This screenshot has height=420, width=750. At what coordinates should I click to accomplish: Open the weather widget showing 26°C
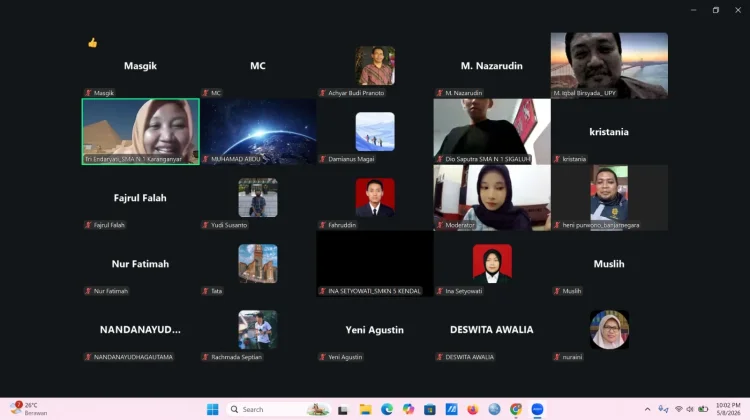click(29, 409)
